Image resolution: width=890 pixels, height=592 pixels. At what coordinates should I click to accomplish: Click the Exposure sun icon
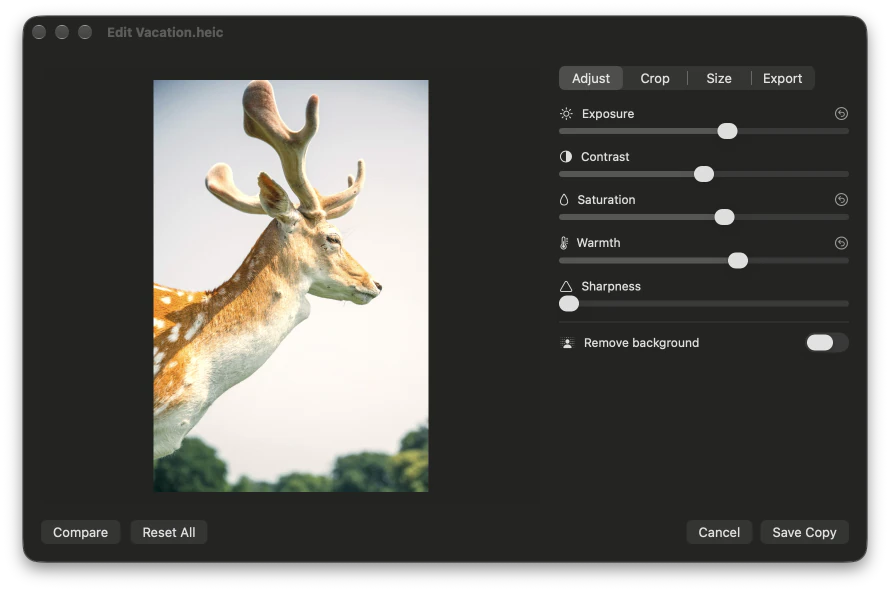coord(566,114)
